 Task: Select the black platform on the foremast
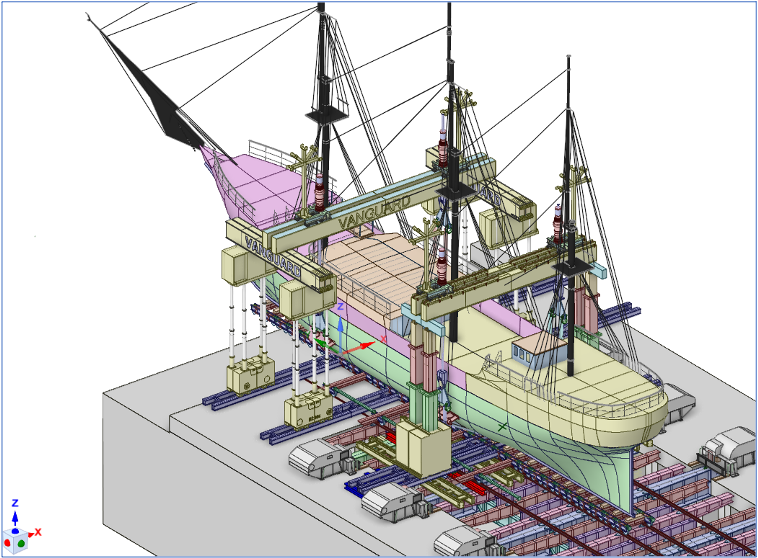[x=326, y=116]
